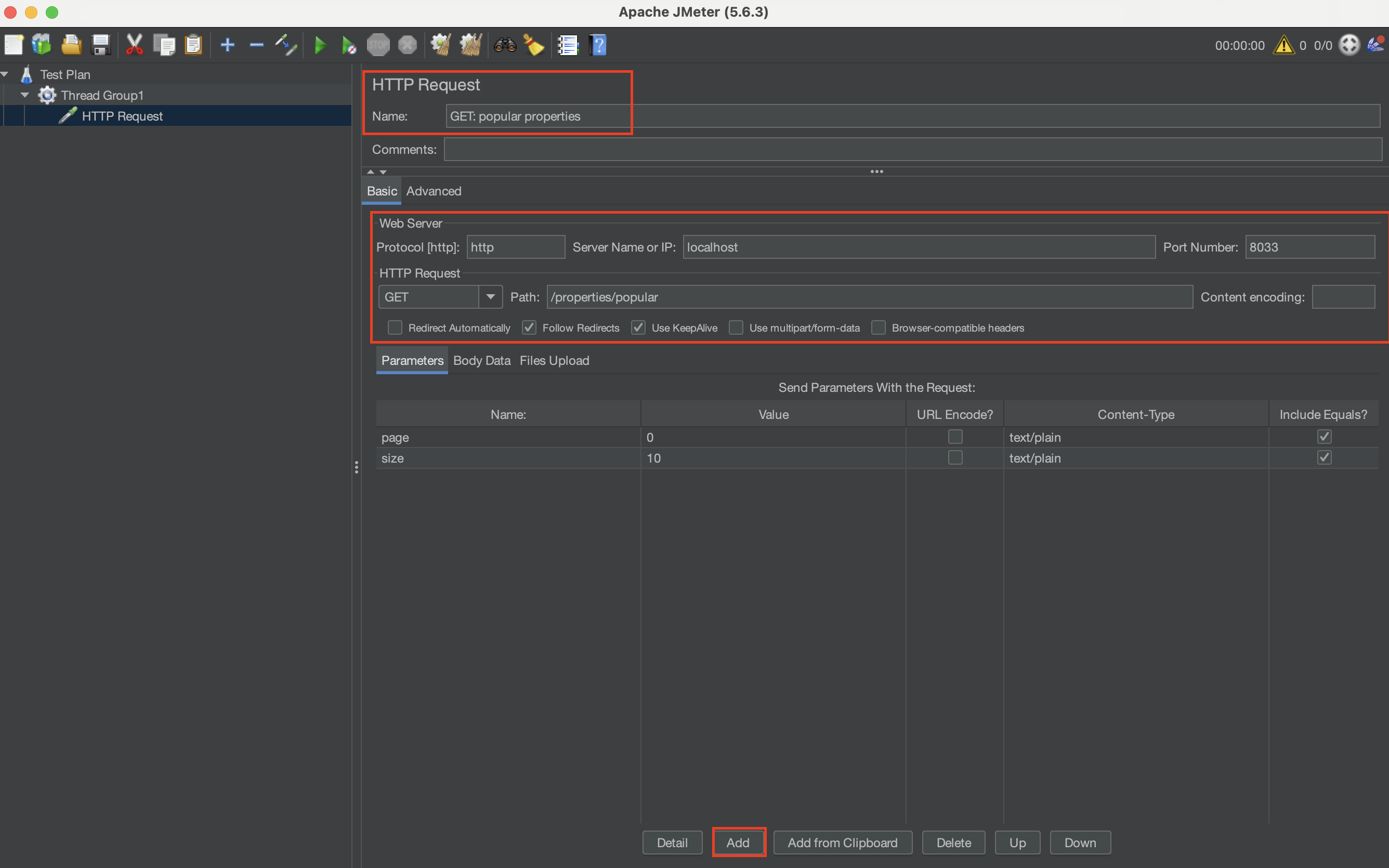Image resolution: width=1389 pixels, height=868 pixels.
Task: Click the Toggle wand toolbar icon
Action: [285, 45]
